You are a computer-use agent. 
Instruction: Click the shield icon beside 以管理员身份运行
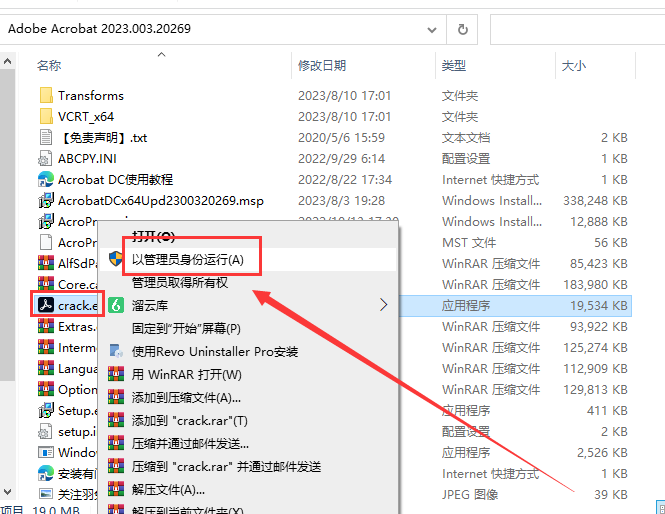116,259
